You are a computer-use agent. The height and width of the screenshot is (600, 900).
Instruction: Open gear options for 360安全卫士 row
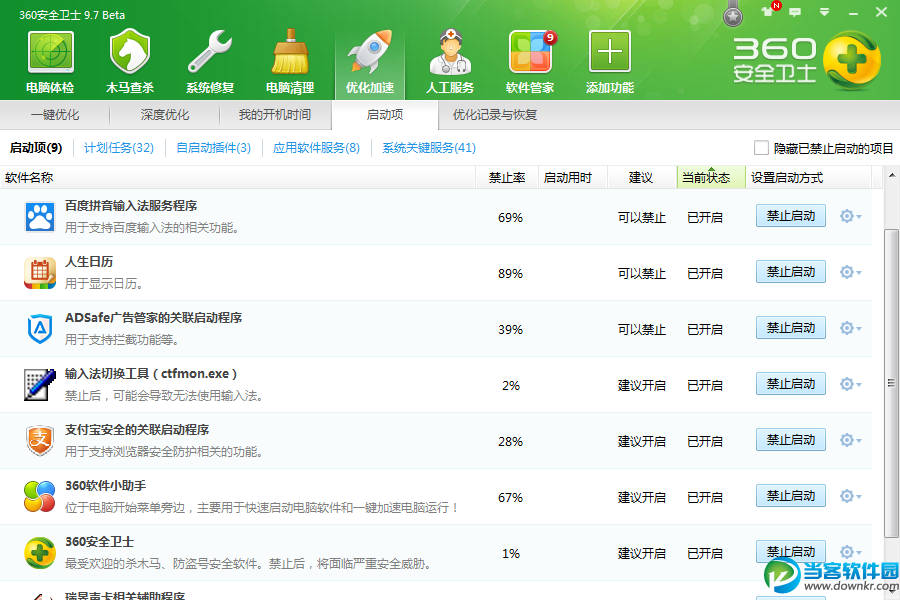coord(851,552)
